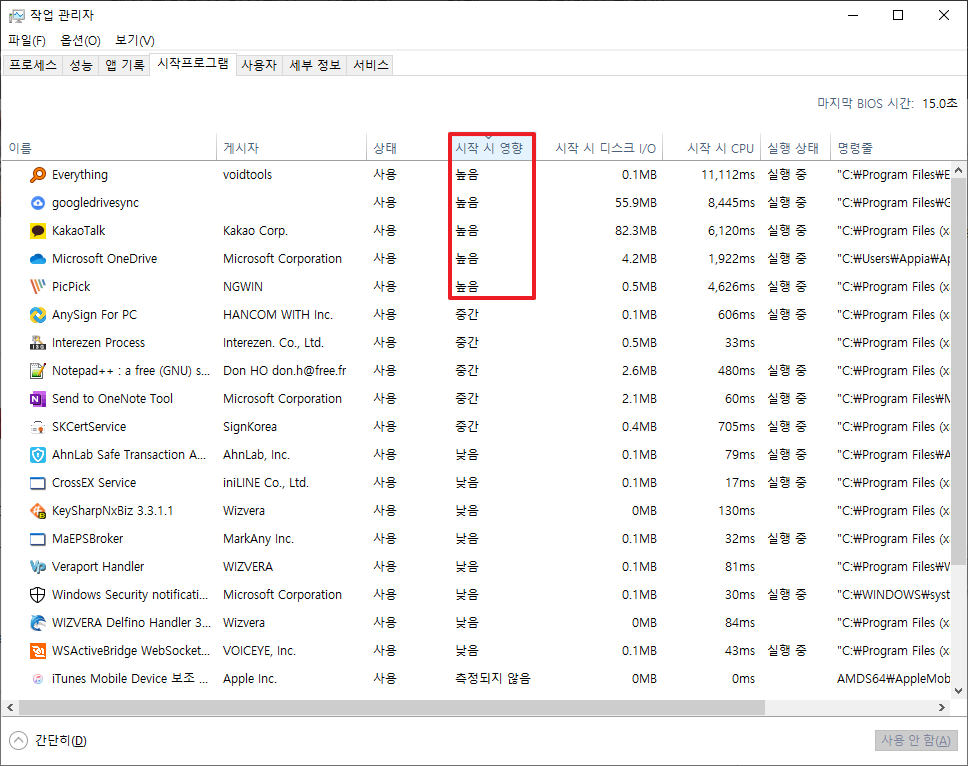Click the Windows Security shield icon
968x766 pixels.
(x=38, y=594)
